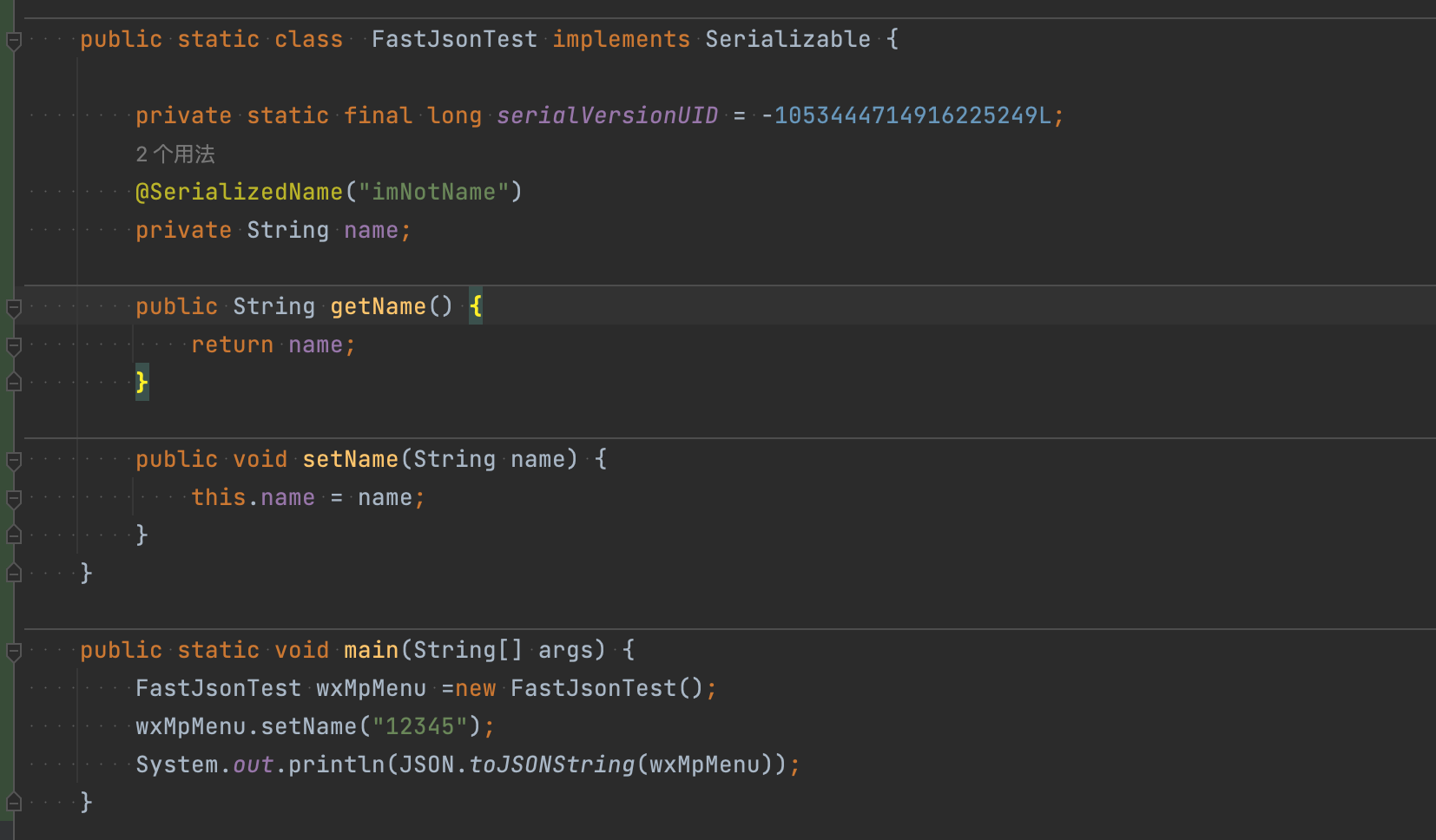Click 'JSON' class reference in println line

click(x=426, y=765)
